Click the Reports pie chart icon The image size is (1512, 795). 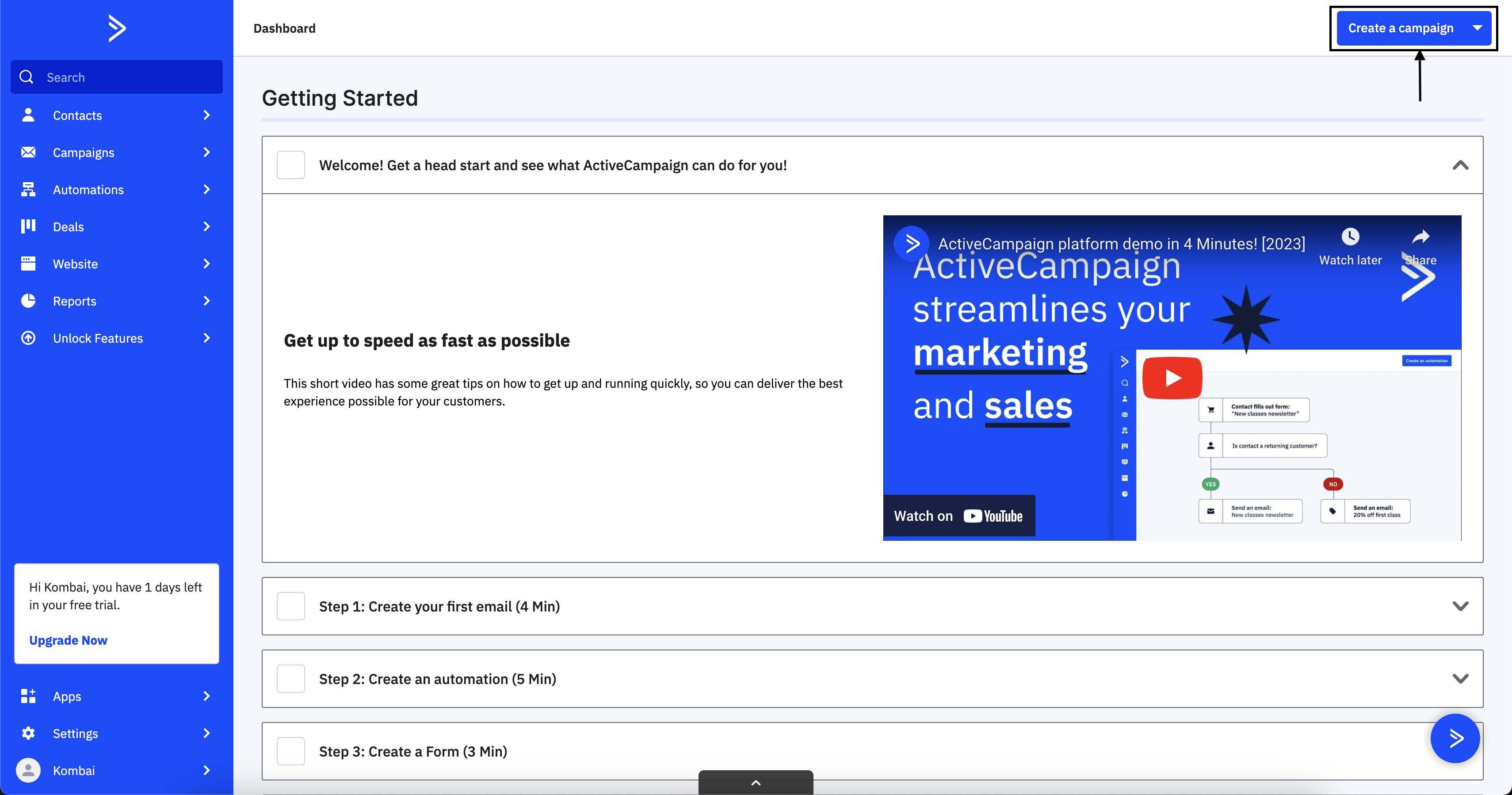(x=28, y=301)
